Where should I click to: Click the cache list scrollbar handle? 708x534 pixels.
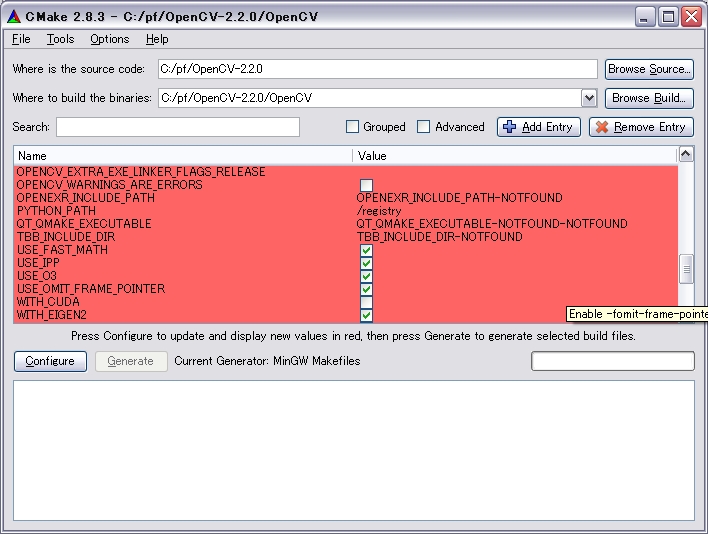[686, 269]
